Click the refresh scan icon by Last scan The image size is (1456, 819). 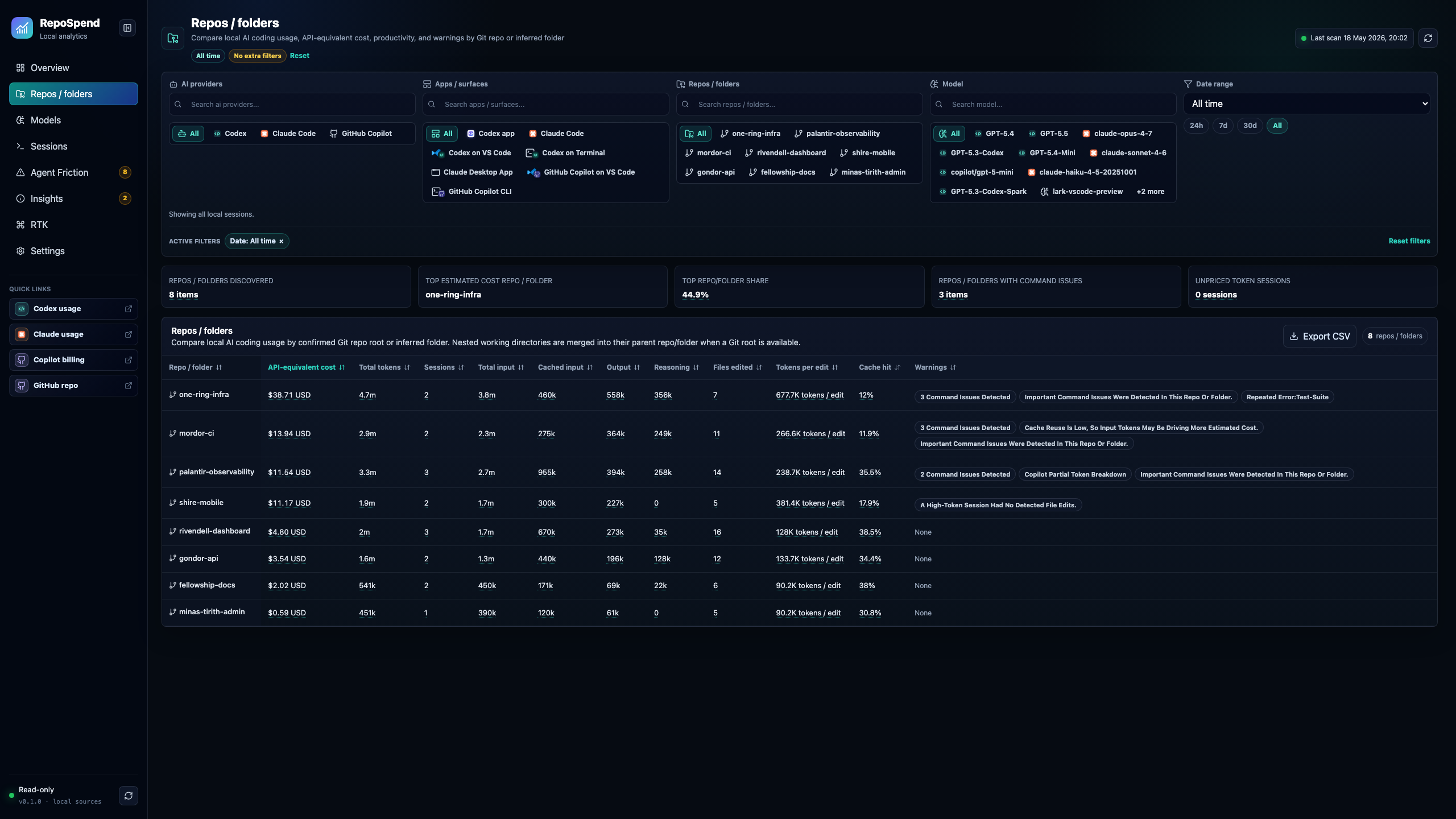coord(1428,38)
